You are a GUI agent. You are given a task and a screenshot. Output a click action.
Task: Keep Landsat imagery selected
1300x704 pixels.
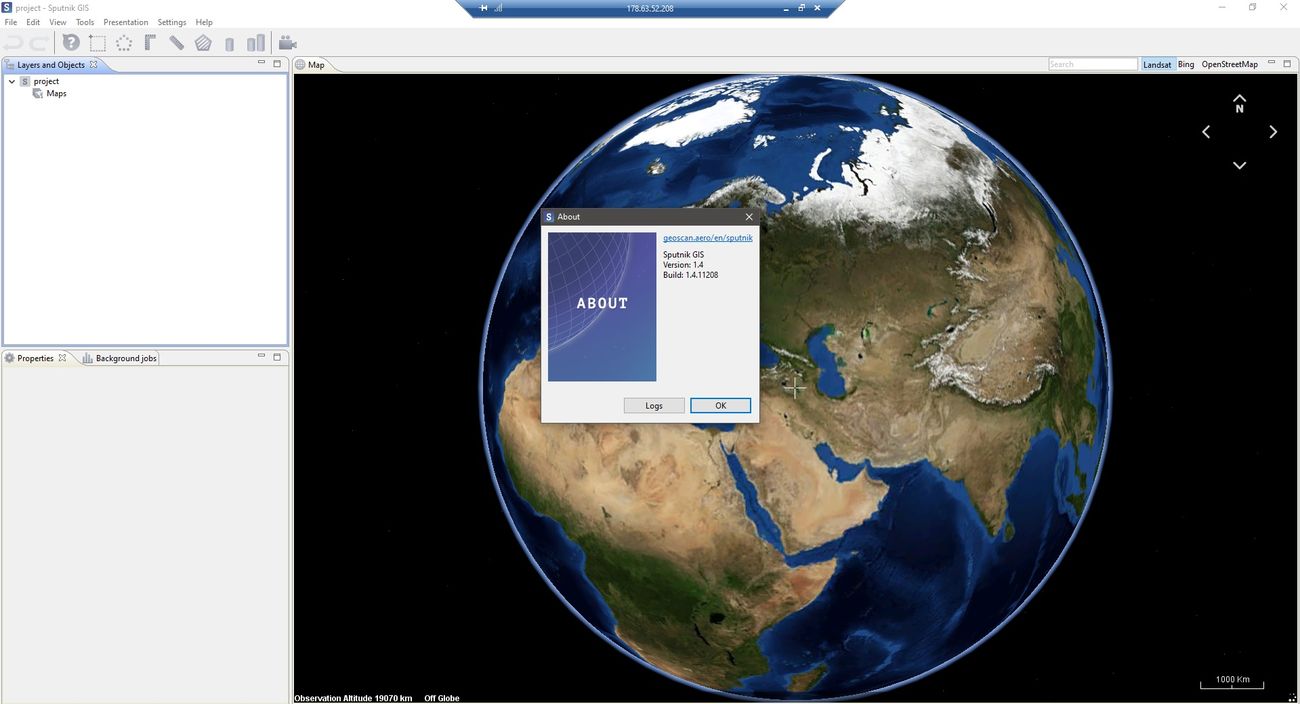(1157, 63)
